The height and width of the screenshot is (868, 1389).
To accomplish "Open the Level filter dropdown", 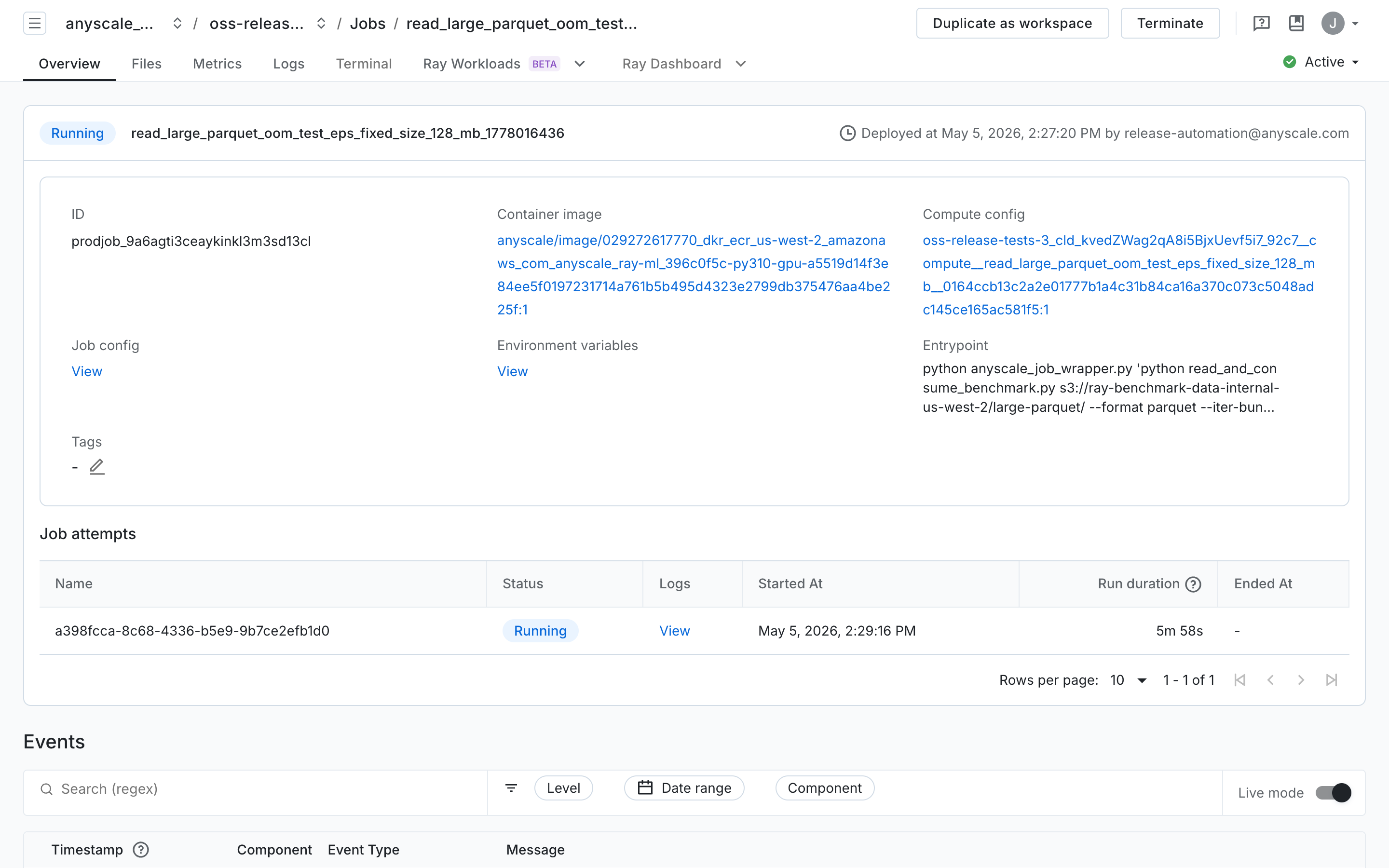I will (563, 787).
